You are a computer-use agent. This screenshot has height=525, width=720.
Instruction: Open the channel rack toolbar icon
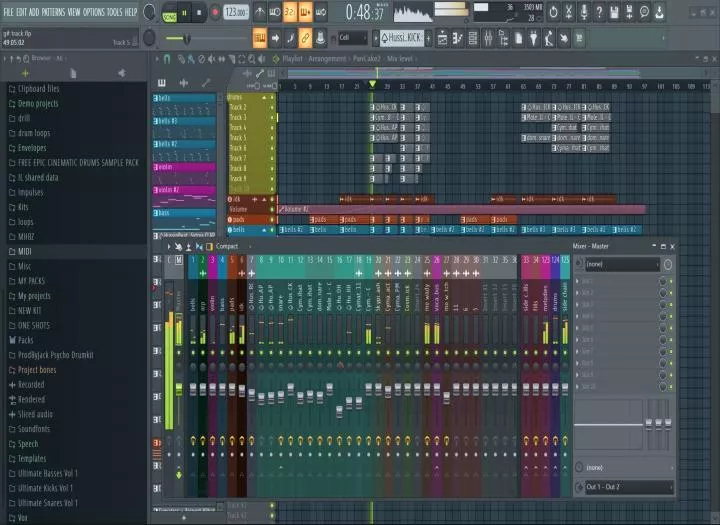coord(472,38)
